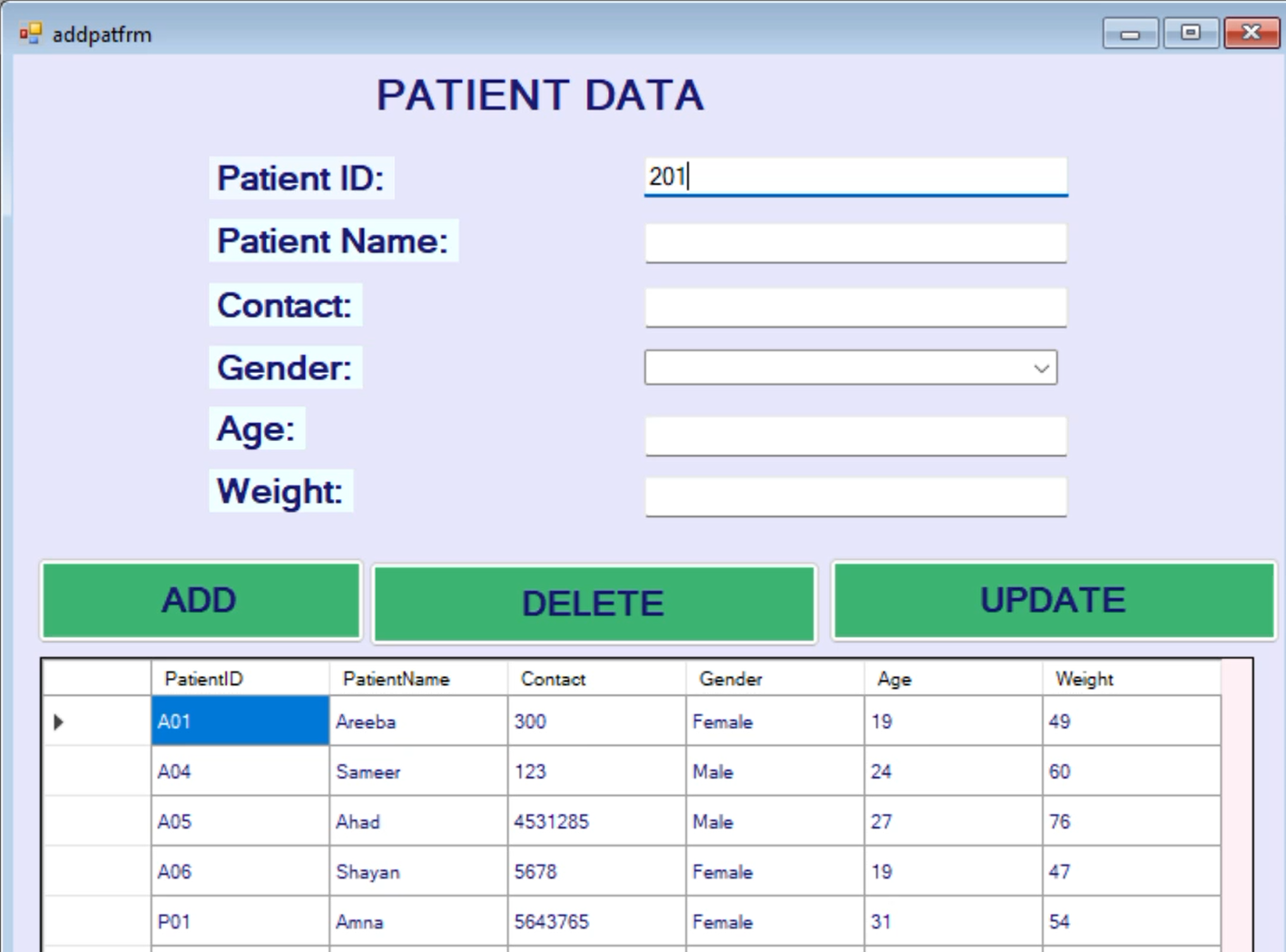
Task: Click the Contact input field
Action: click(856, 308)
